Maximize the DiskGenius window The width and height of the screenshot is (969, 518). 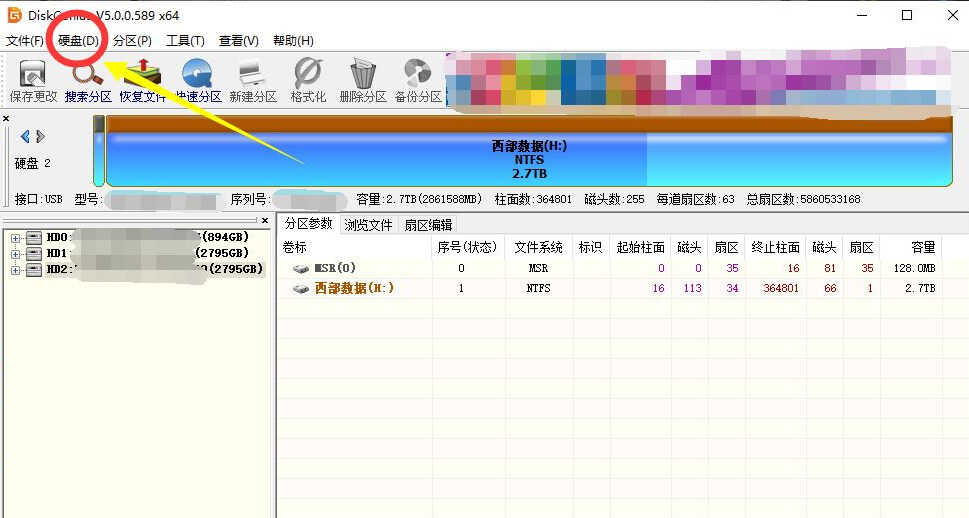[x=907, y=15]
